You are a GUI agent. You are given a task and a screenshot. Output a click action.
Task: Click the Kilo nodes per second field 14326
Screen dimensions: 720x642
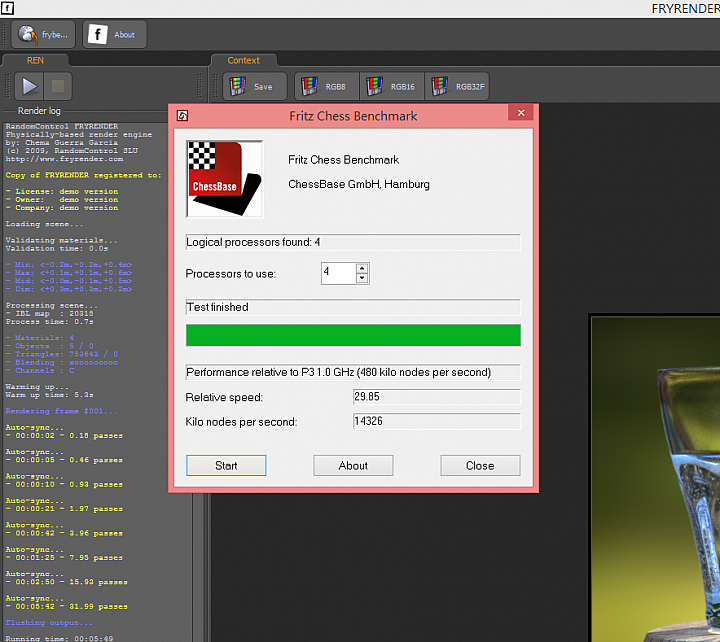point(437,421)
